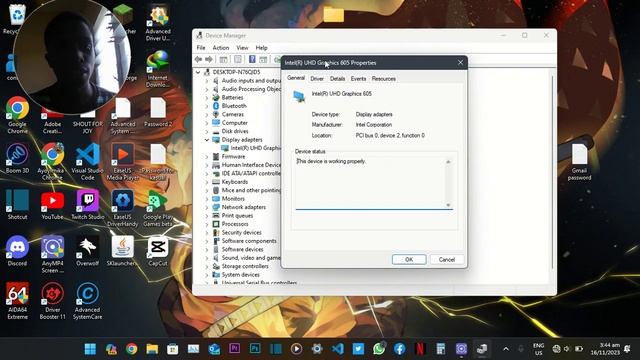Select the Computer tree item
This screenshot has height=360, width=640.
click(x=234, y=123)
